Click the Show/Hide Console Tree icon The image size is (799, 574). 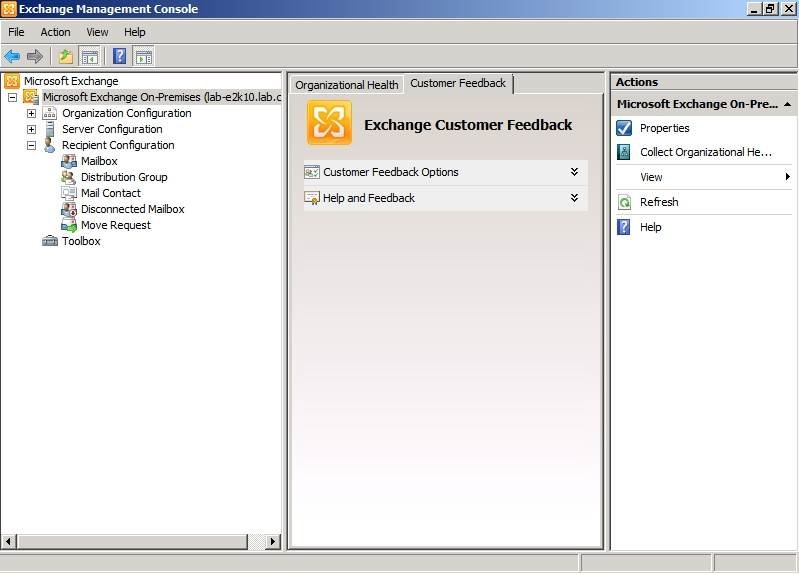coord(90,56)
